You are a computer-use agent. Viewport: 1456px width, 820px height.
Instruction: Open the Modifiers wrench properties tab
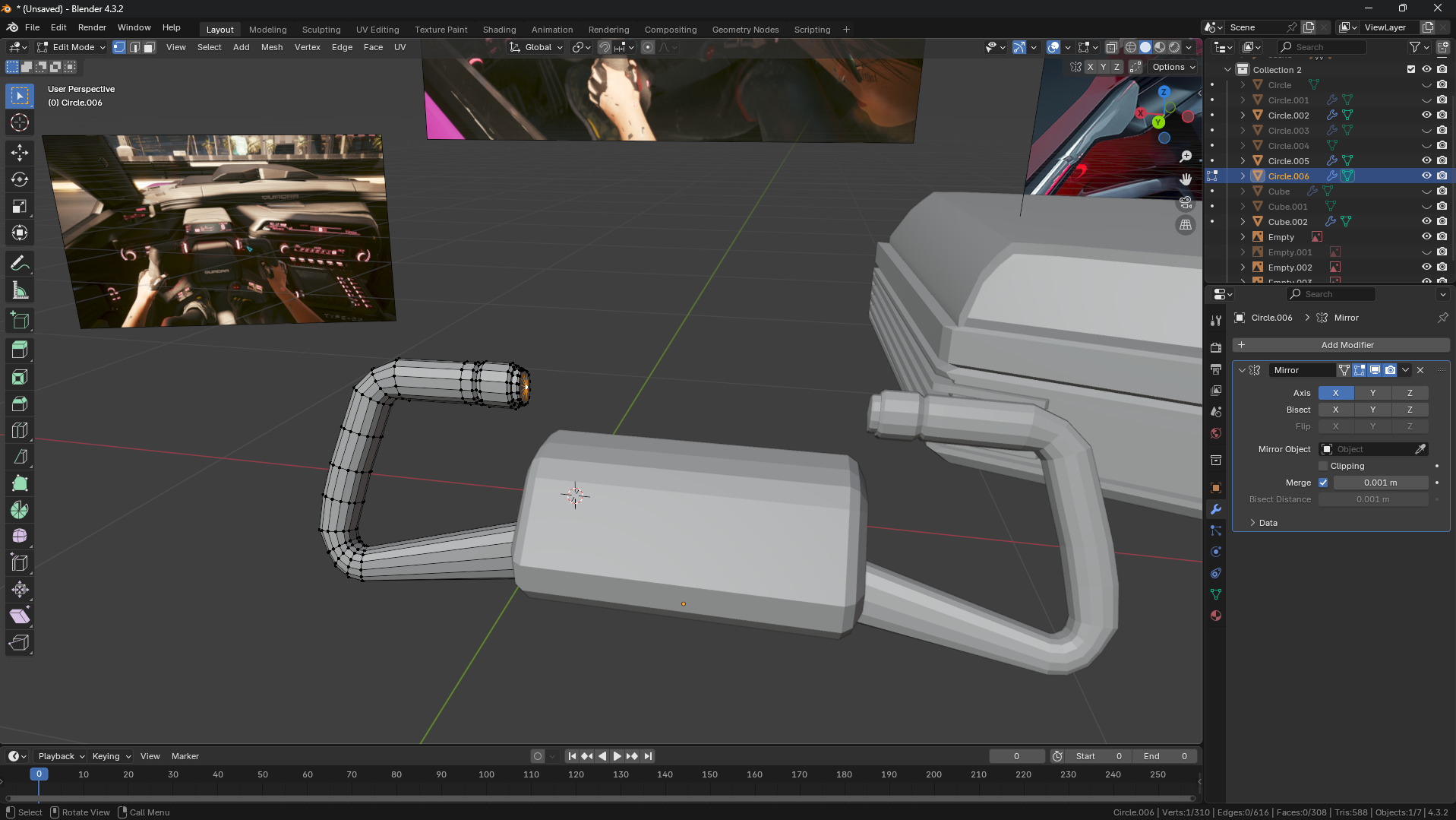[1216, 509]
